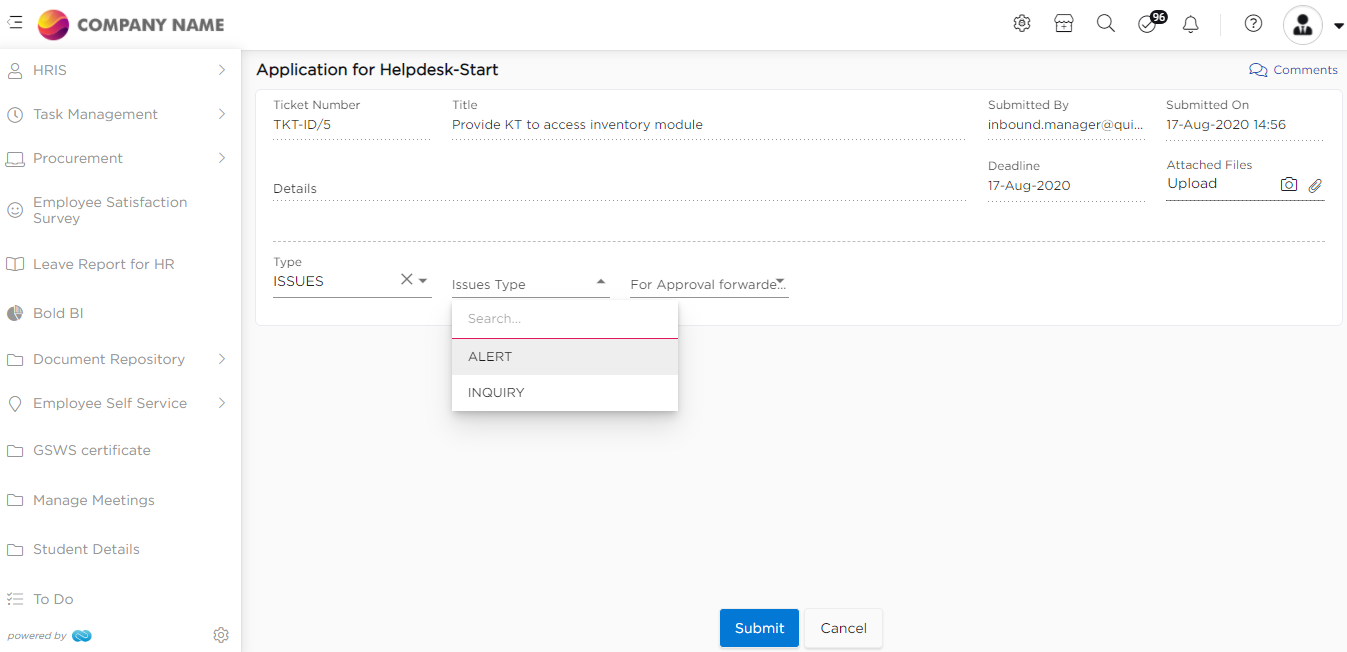Click the Title field text
The image size is (1347, 652).
coord(577,125)
